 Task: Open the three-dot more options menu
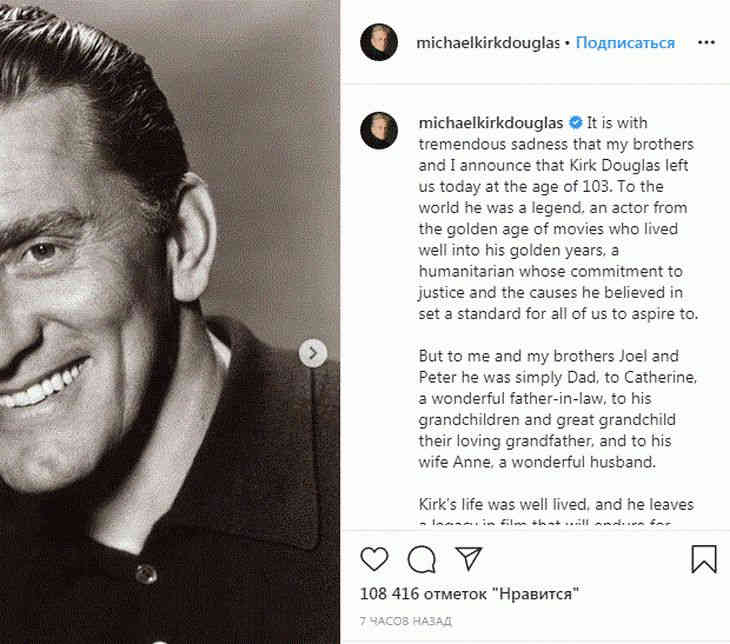pyautogui.click(x=706, y=43)
